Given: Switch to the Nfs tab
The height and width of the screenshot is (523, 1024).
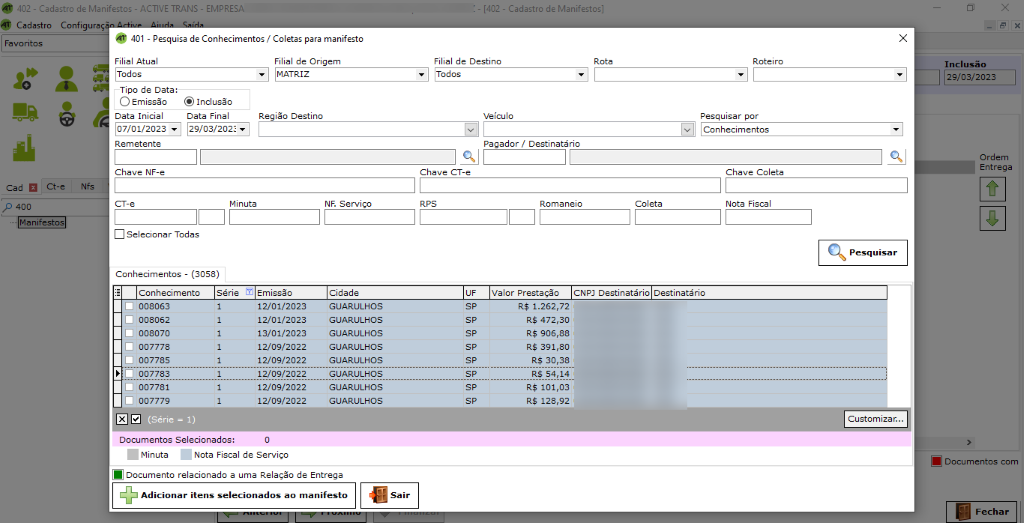Looking at the screenshot, I should (x=88, y=187).
